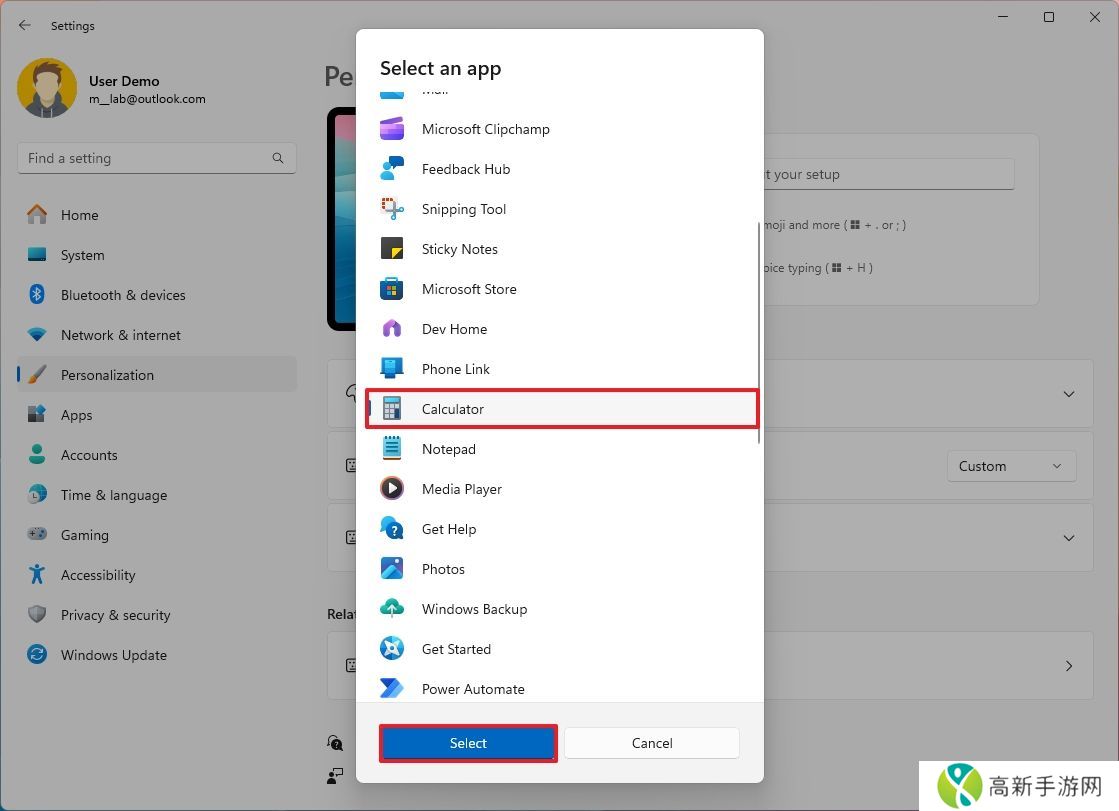Open Windows Update in the sidebar
This screenshot has height=811, width=1119.
[113, 655]
